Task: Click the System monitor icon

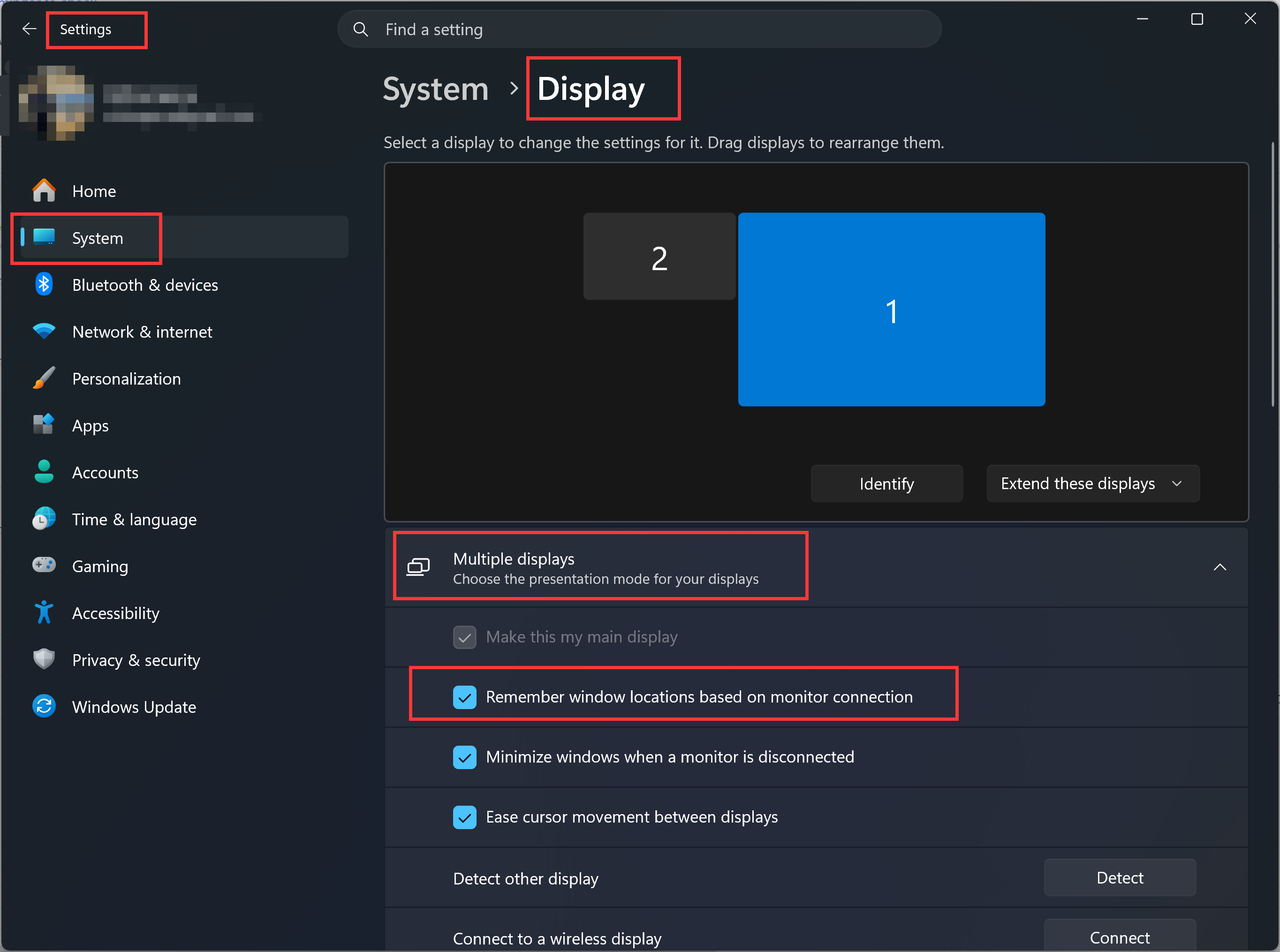Action: (44, 237)
